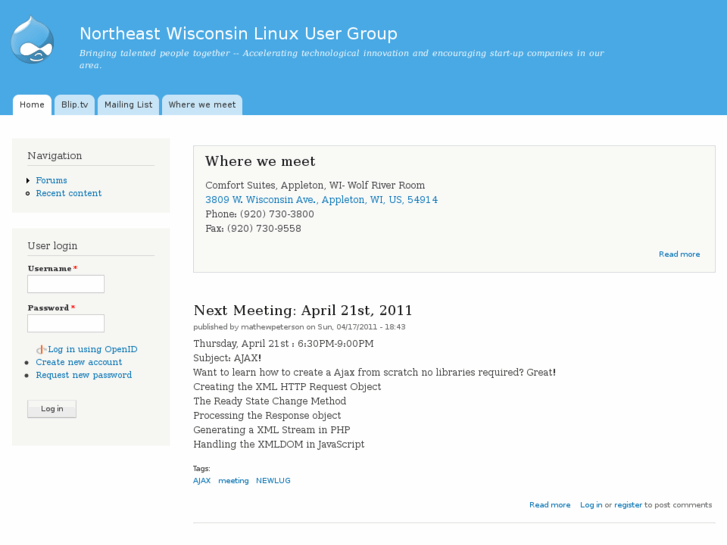Open the Home tab
Viewport: 727px width, 545px height.
tap(32, 105)
